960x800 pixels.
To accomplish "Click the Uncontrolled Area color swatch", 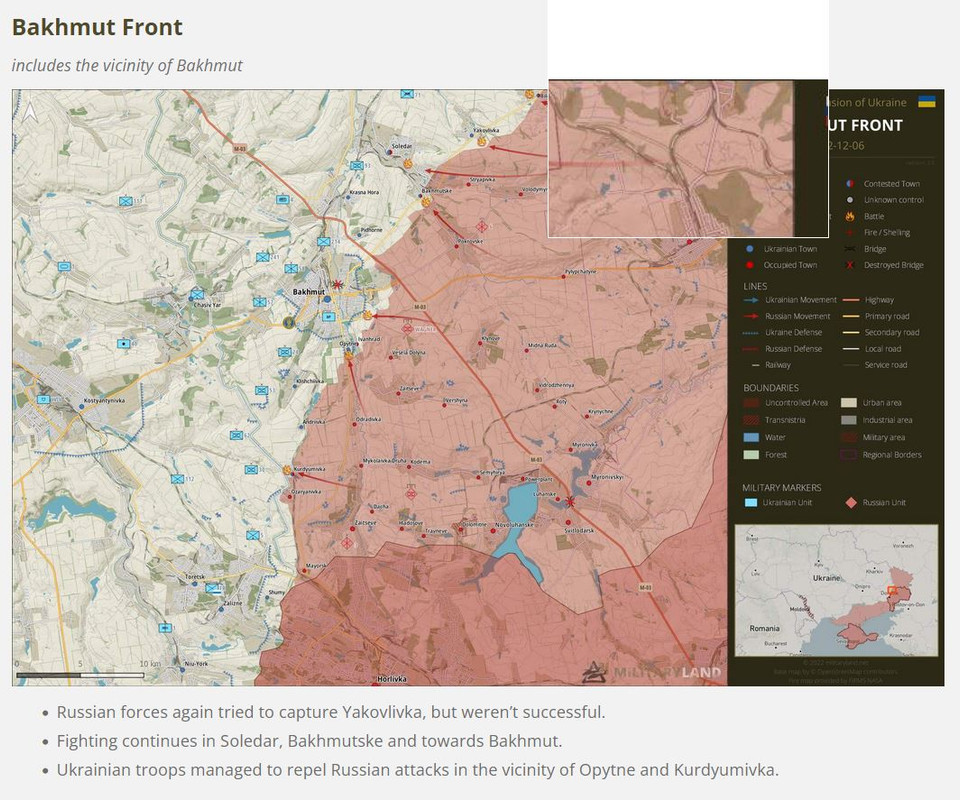I will [751, 403].
